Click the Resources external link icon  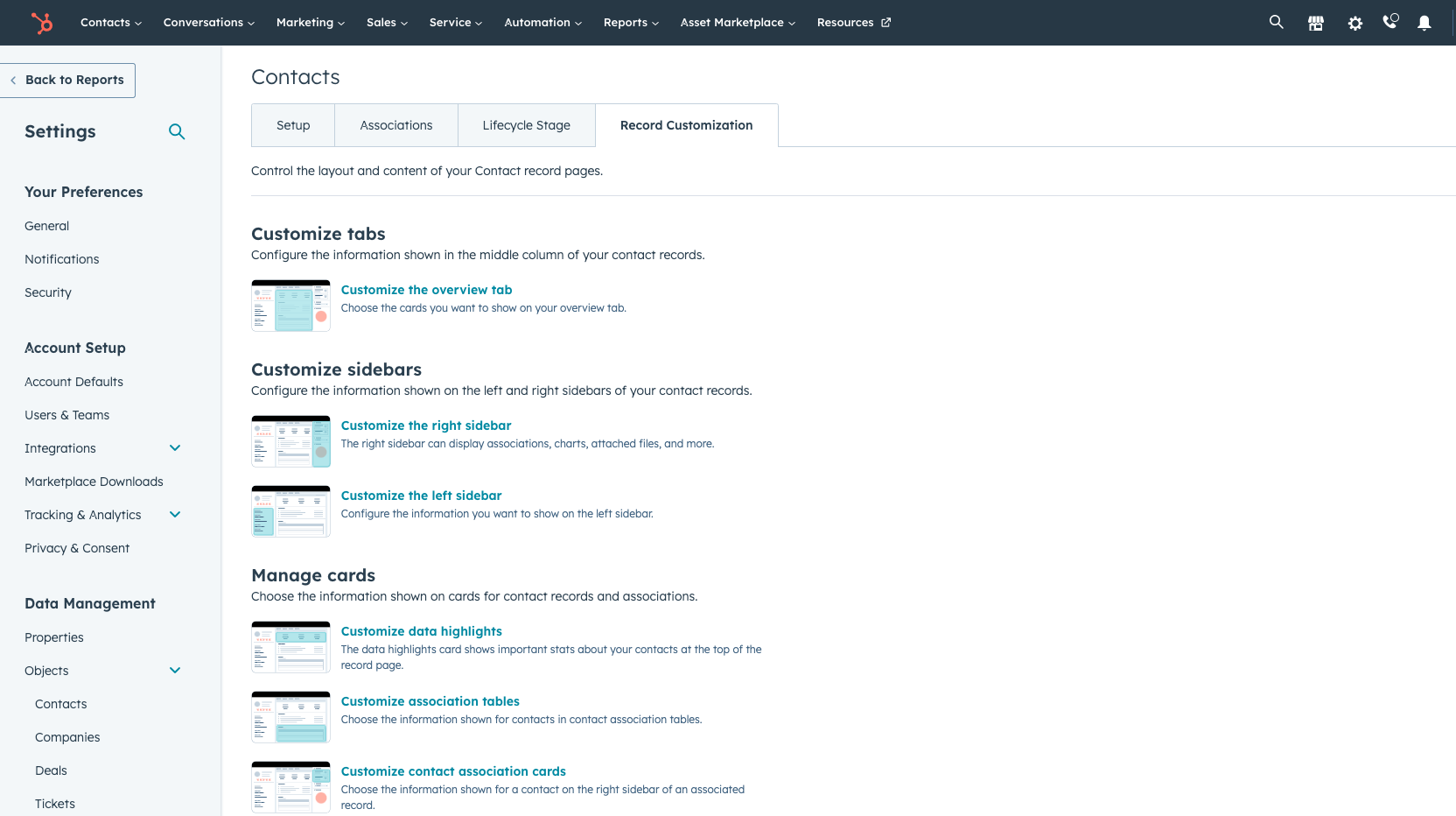(885, 23)
